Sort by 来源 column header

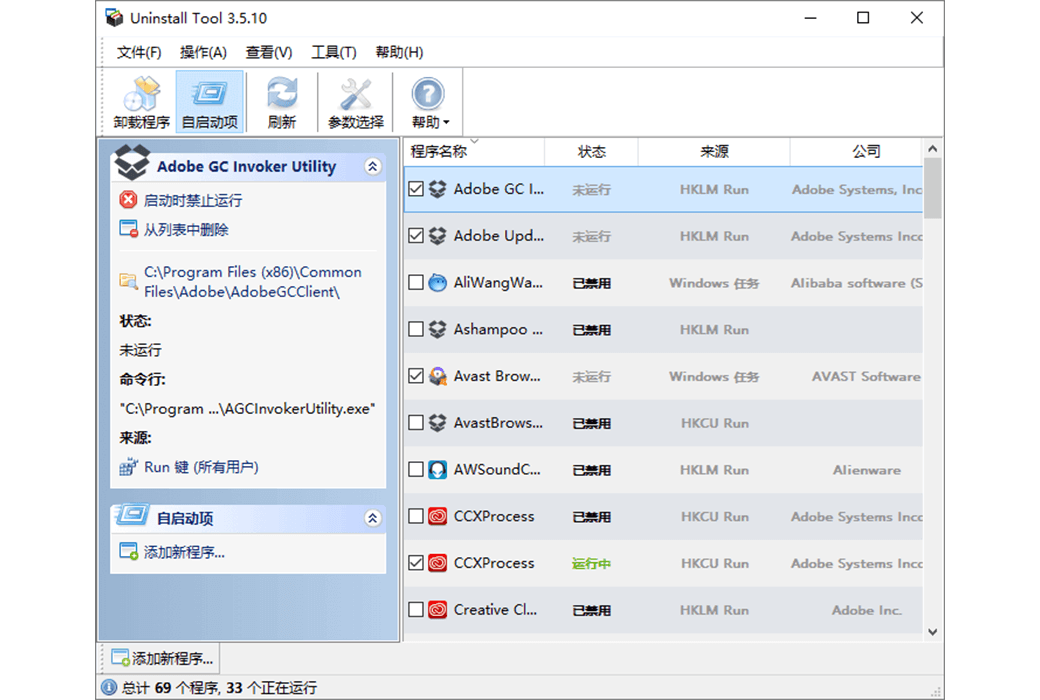click(714, 152)
